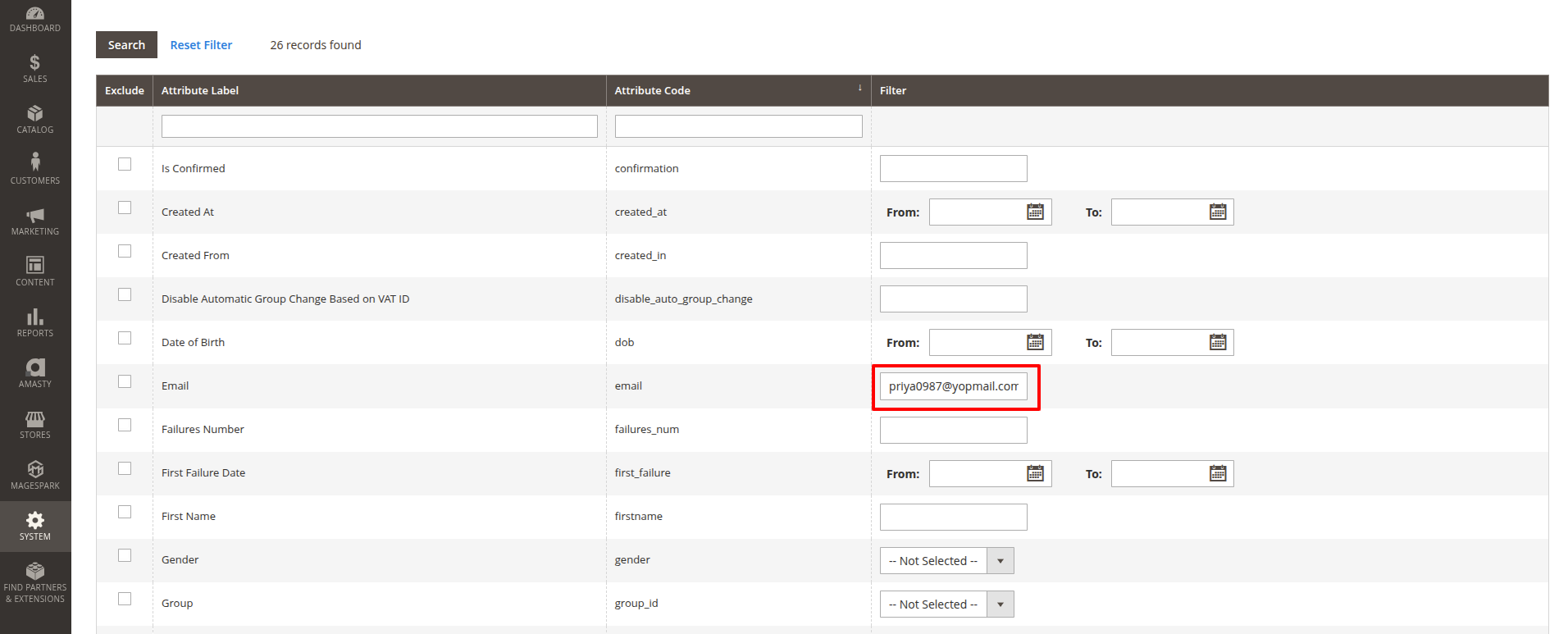Focus the Attribute Code search field

[739, 126]
